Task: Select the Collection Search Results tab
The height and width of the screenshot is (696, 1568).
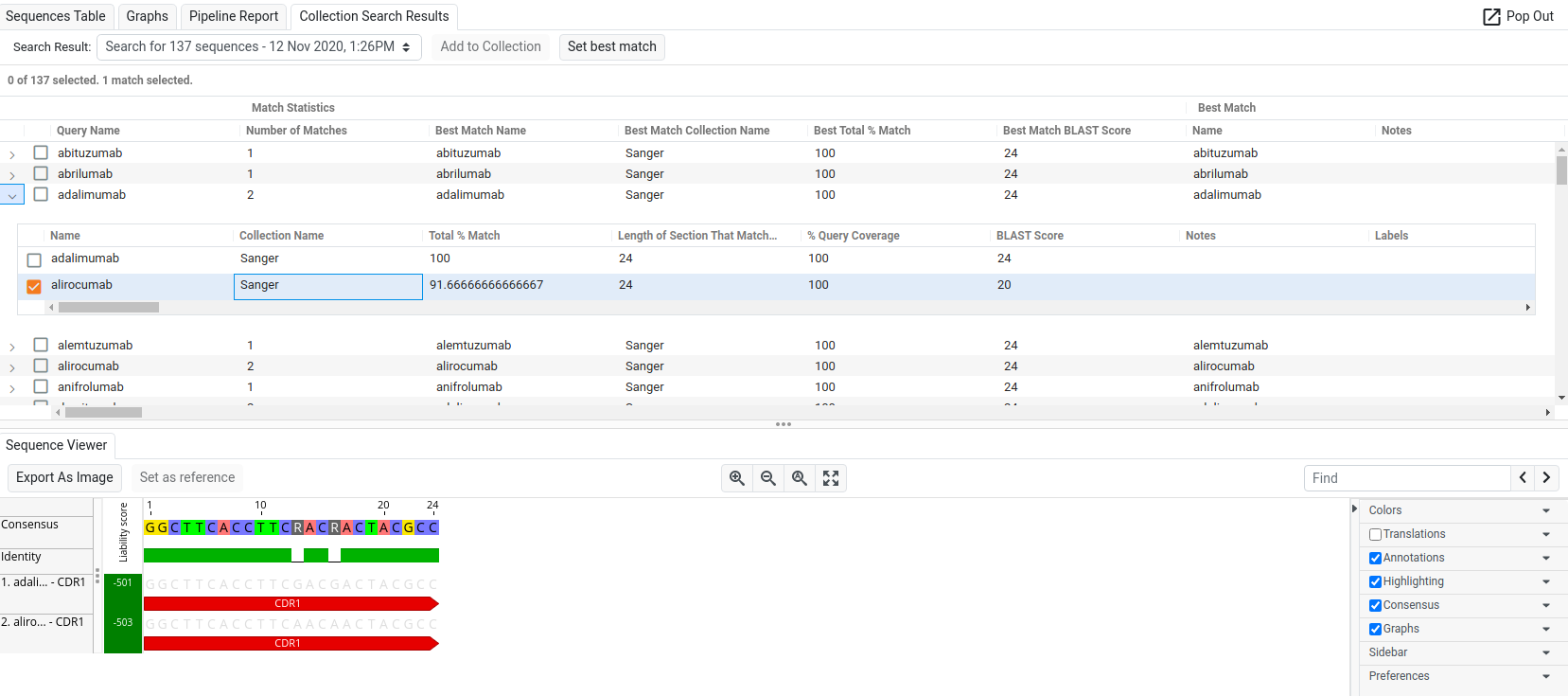Action: point(374,16)
